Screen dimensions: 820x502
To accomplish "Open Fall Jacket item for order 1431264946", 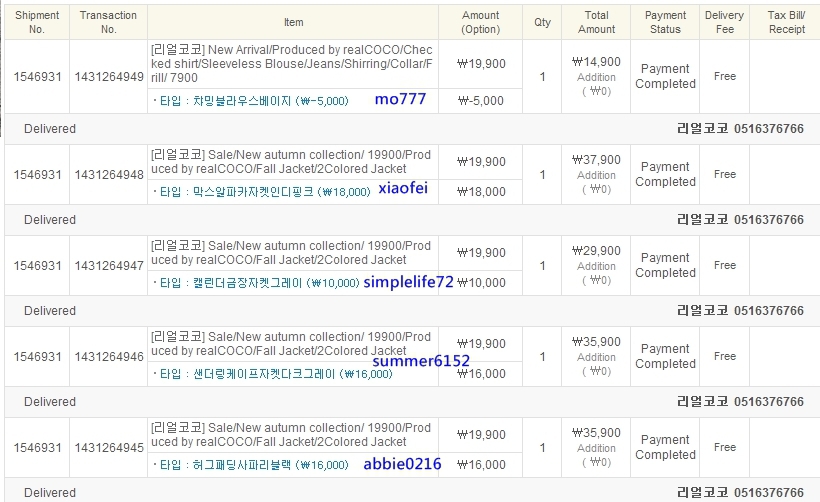I will 291,344.
